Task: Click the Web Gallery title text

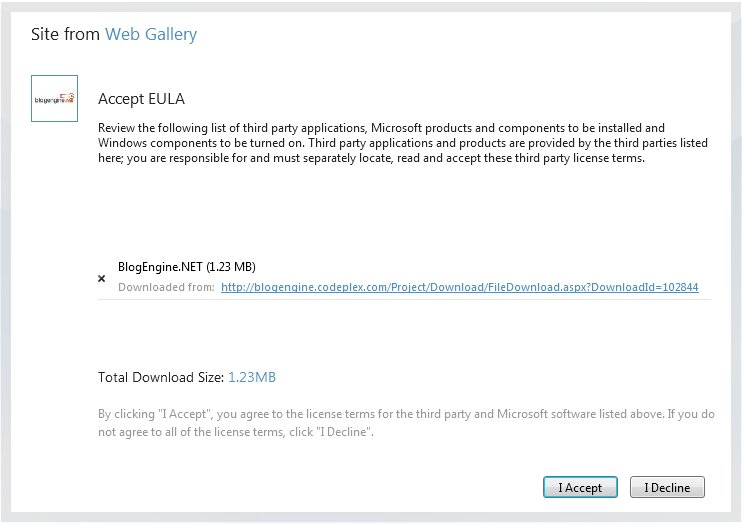Action: coord(151,35)
